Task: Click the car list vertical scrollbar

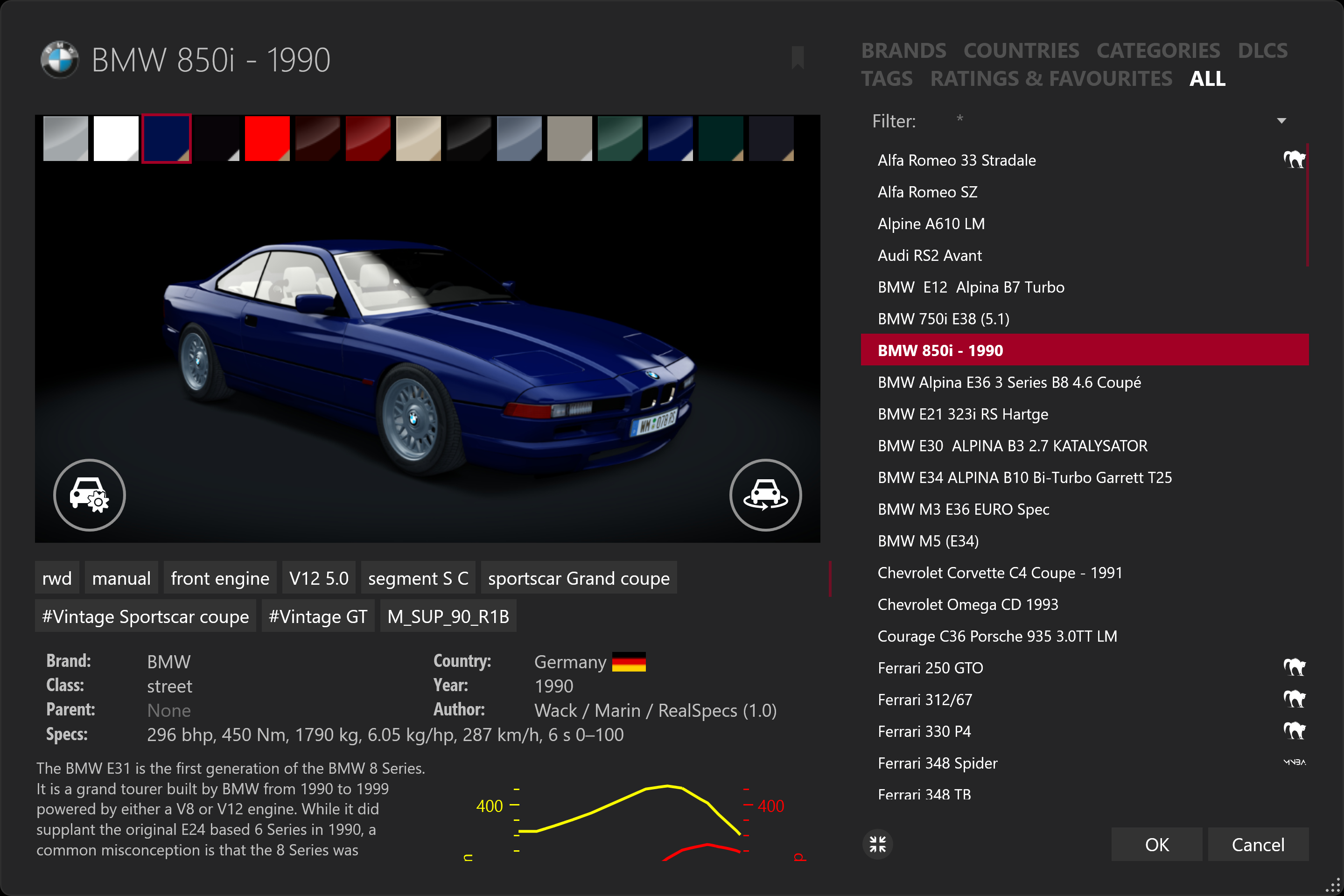Action: pos(1308,204)
